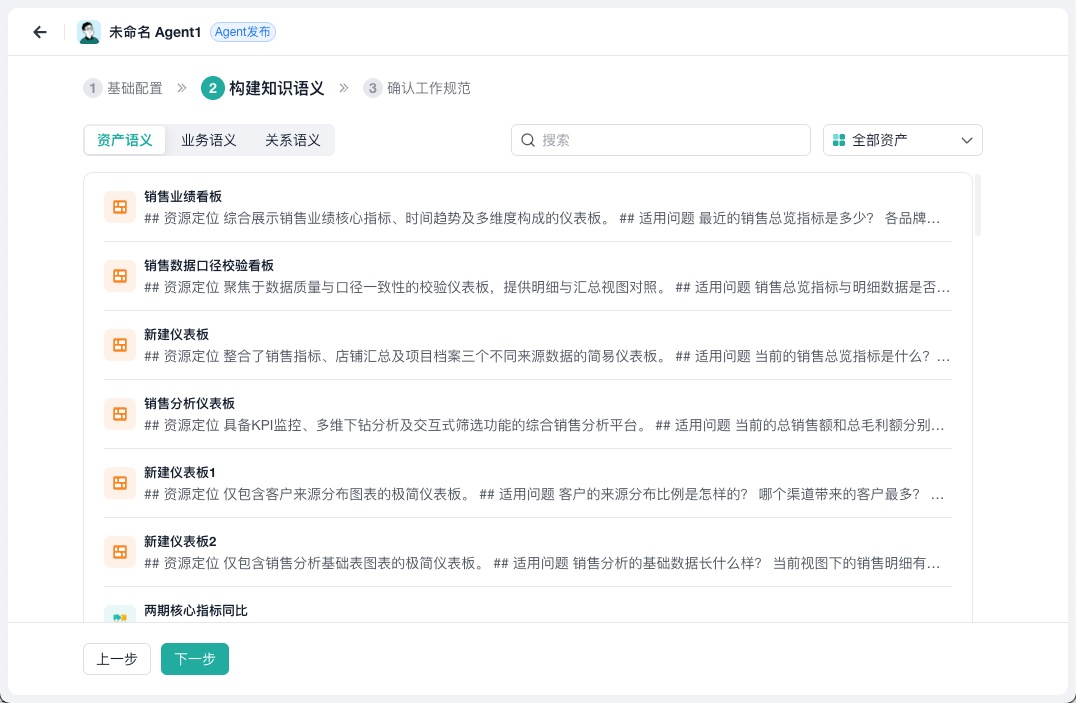Click the 上一步 button

117,659
